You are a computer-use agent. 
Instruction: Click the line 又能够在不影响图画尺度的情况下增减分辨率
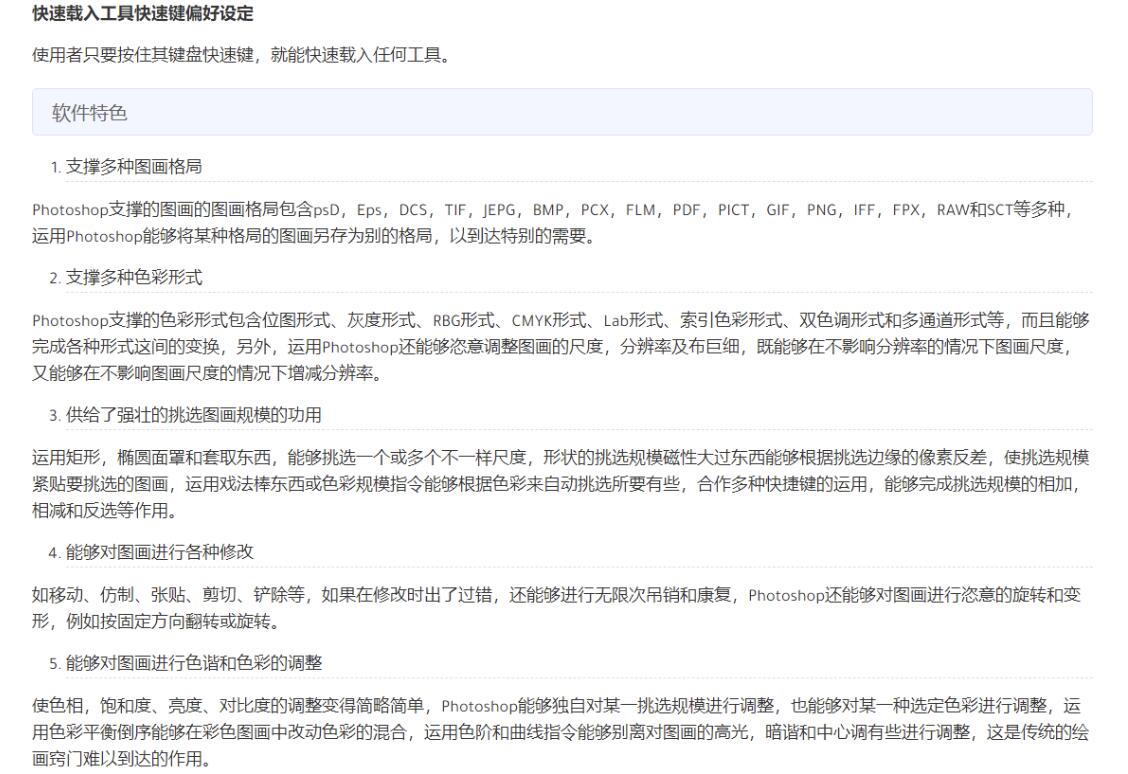[206, 373]
